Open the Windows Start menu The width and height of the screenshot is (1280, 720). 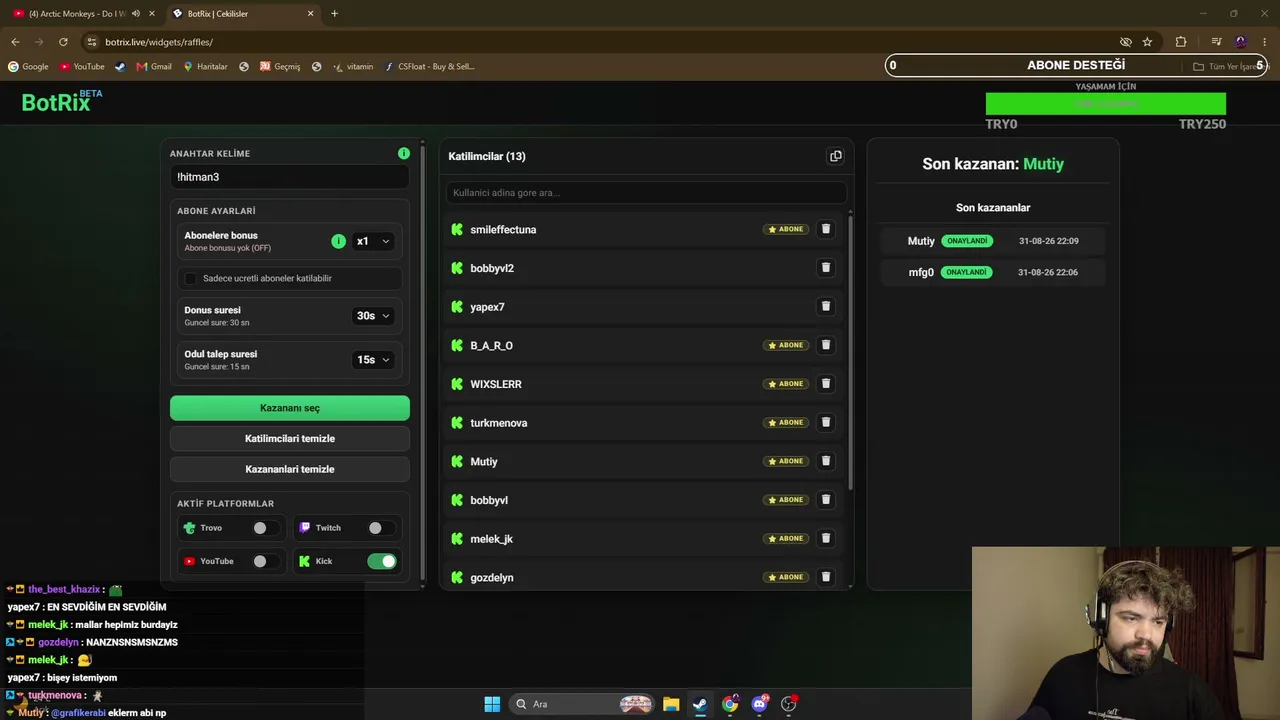[492, 704]
